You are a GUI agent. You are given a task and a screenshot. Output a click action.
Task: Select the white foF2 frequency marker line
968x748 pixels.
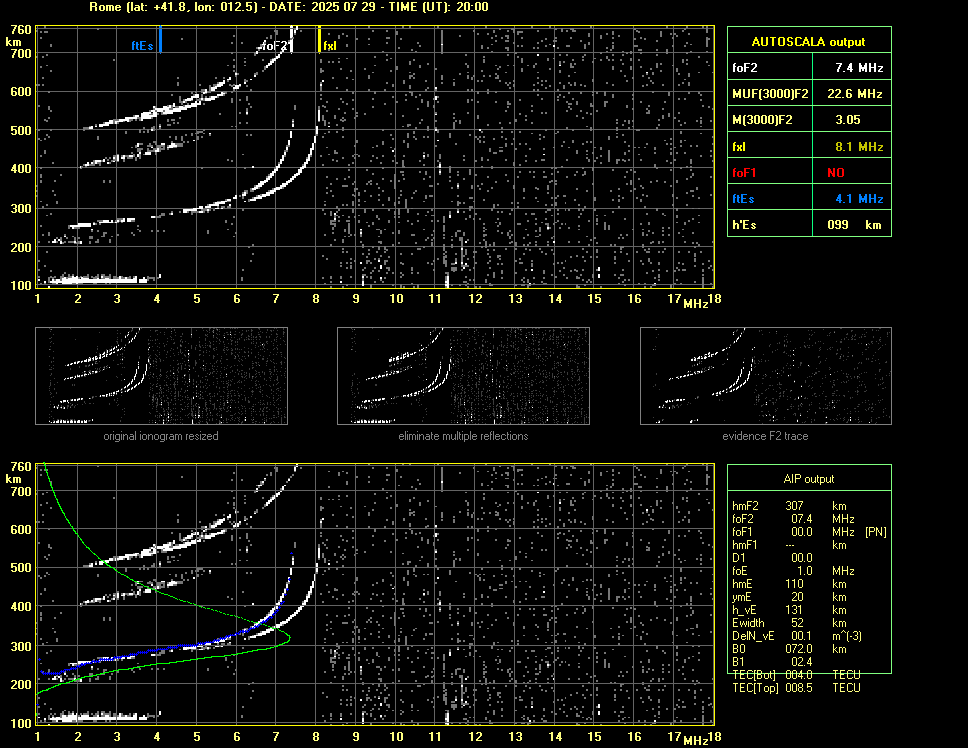(292, 39)
